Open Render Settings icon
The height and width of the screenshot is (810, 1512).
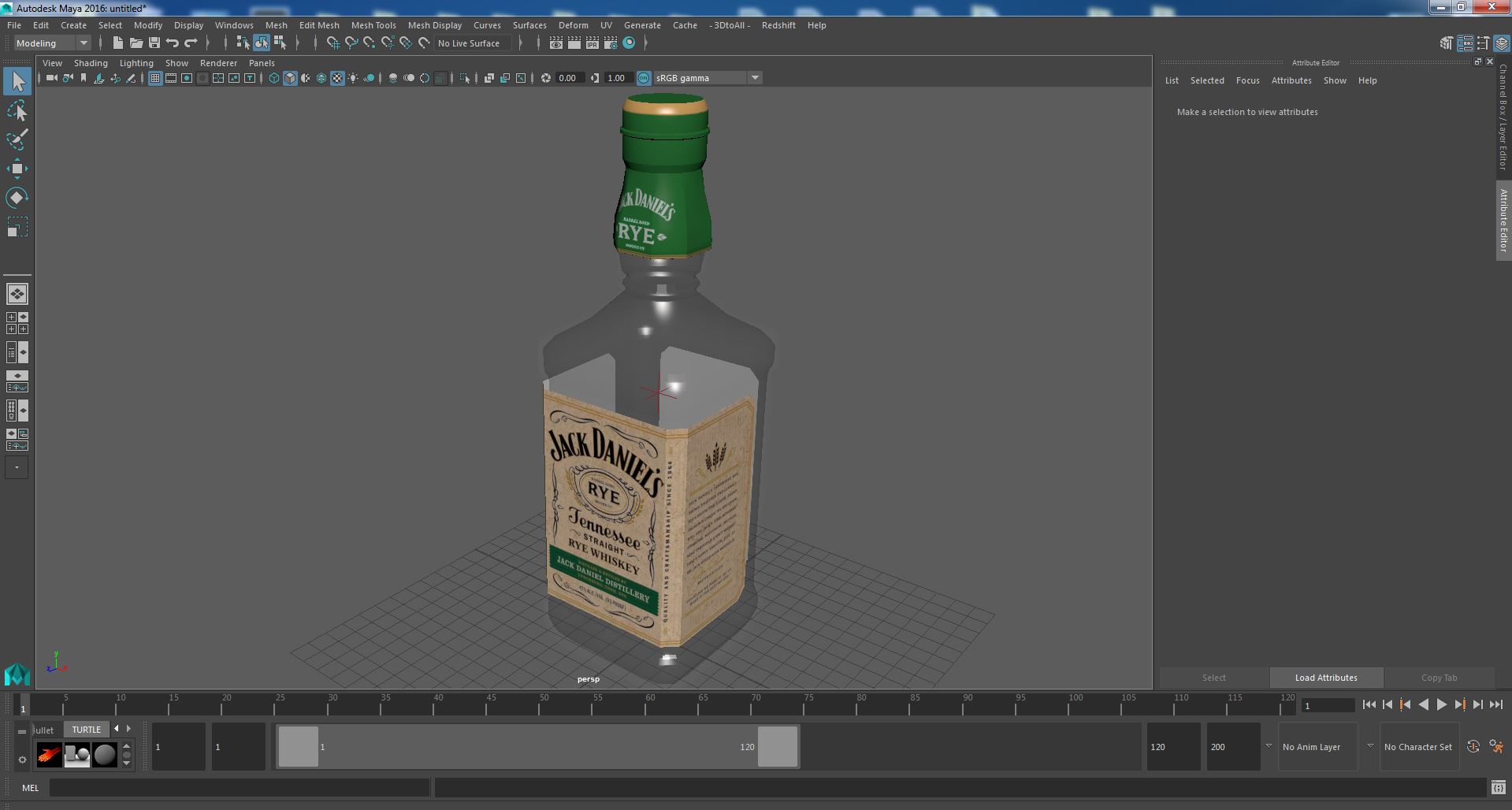[611, 43]
